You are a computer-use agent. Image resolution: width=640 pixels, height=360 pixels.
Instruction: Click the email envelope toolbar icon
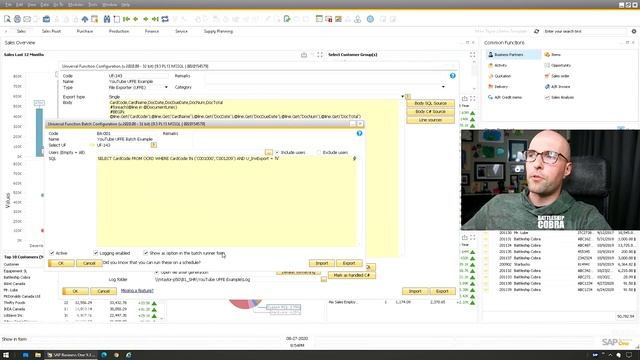click(27, 19)
